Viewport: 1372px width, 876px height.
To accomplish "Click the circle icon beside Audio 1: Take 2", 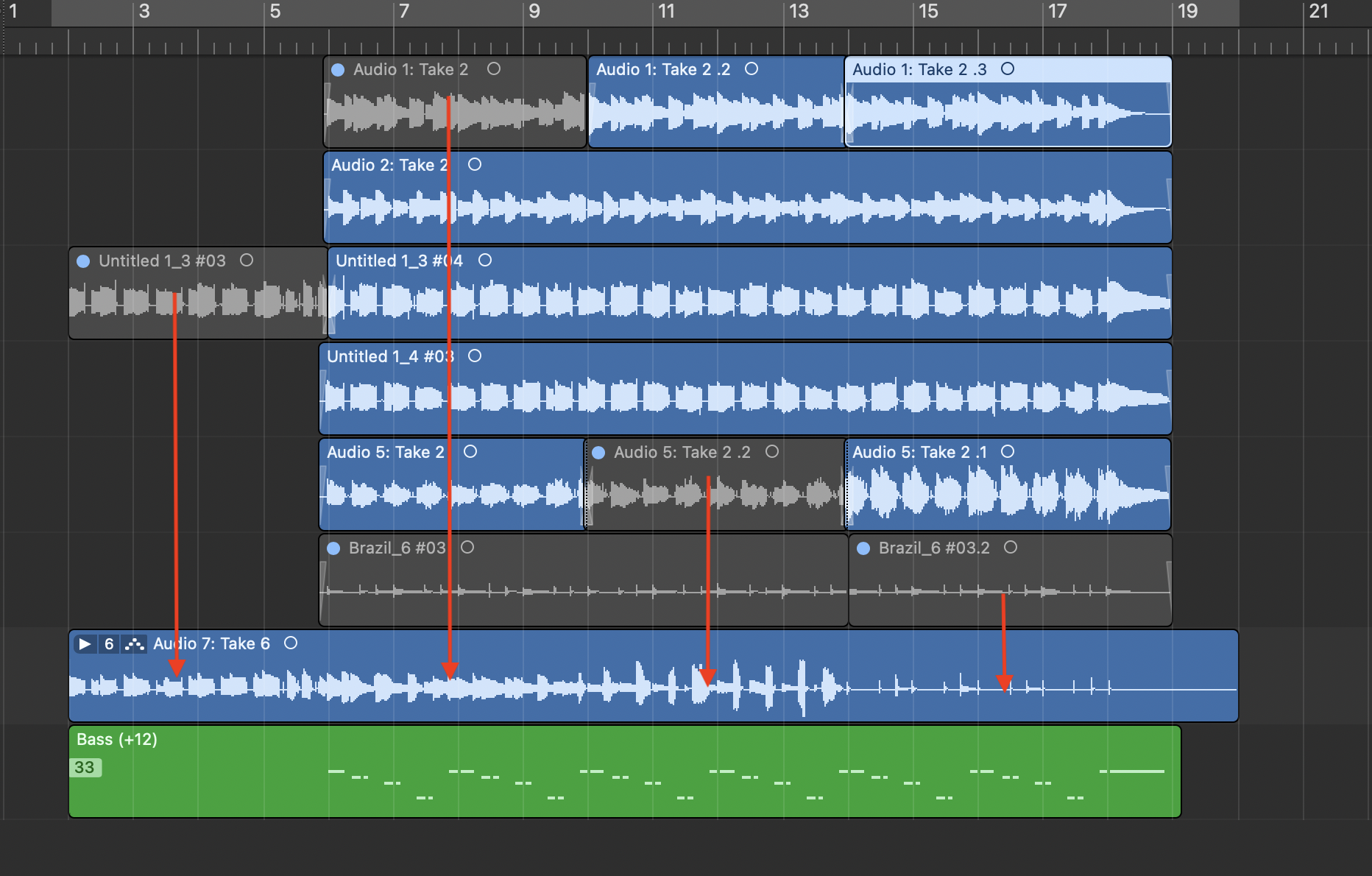I will pyautogui.click(x=494, y=68).
